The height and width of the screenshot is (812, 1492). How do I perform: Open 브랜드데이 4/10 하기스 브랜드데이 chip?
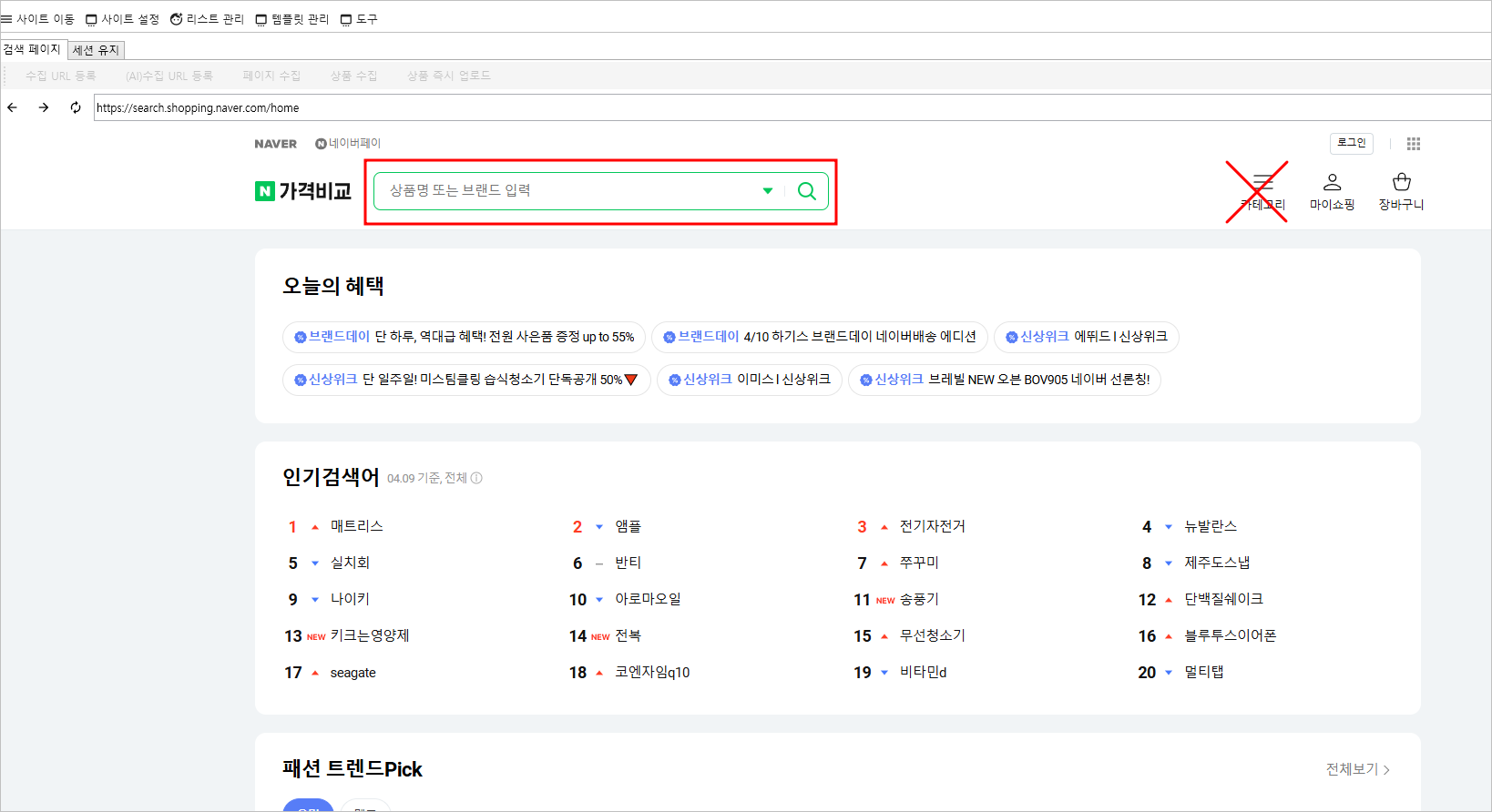(x=820, y=337)
